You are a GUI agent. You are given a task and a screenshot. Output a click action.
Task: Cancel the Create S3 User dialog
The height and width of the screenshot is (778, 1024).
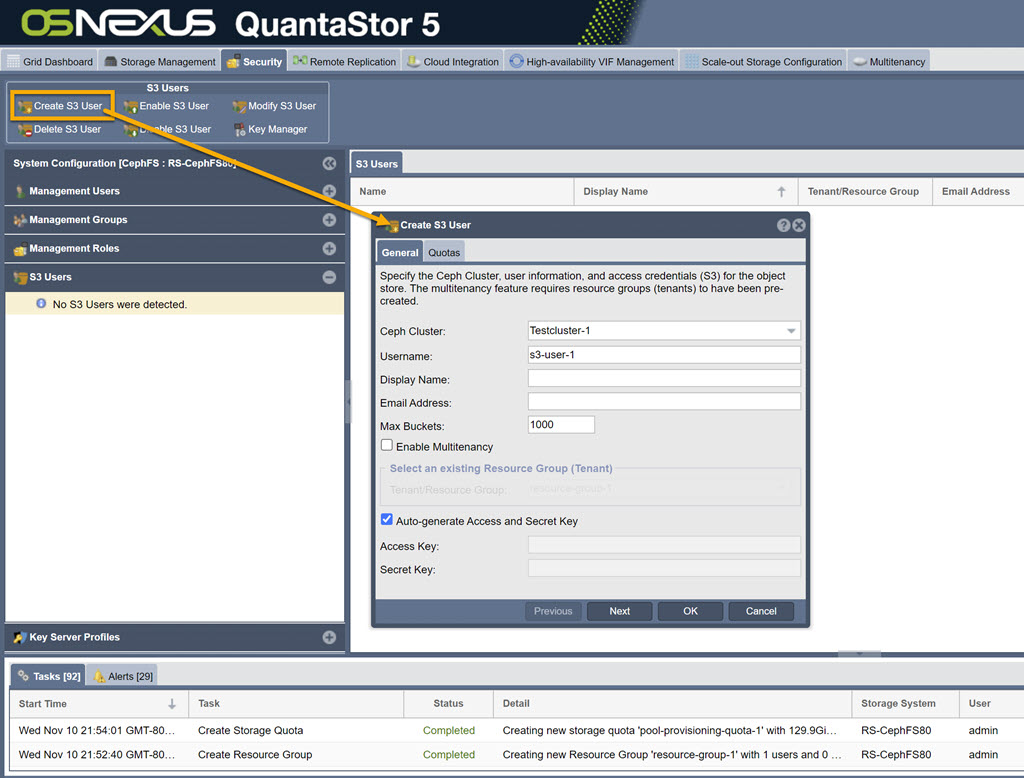coord(761,611)
